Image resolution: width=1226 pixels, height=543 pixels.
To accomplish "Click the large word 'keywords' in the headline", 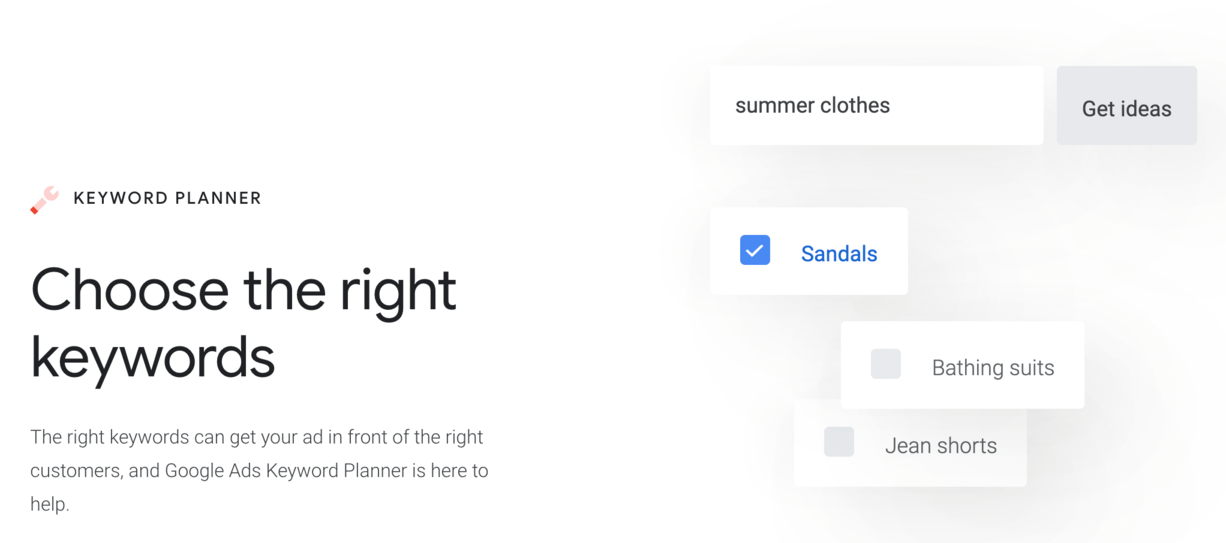I will 153,357.
